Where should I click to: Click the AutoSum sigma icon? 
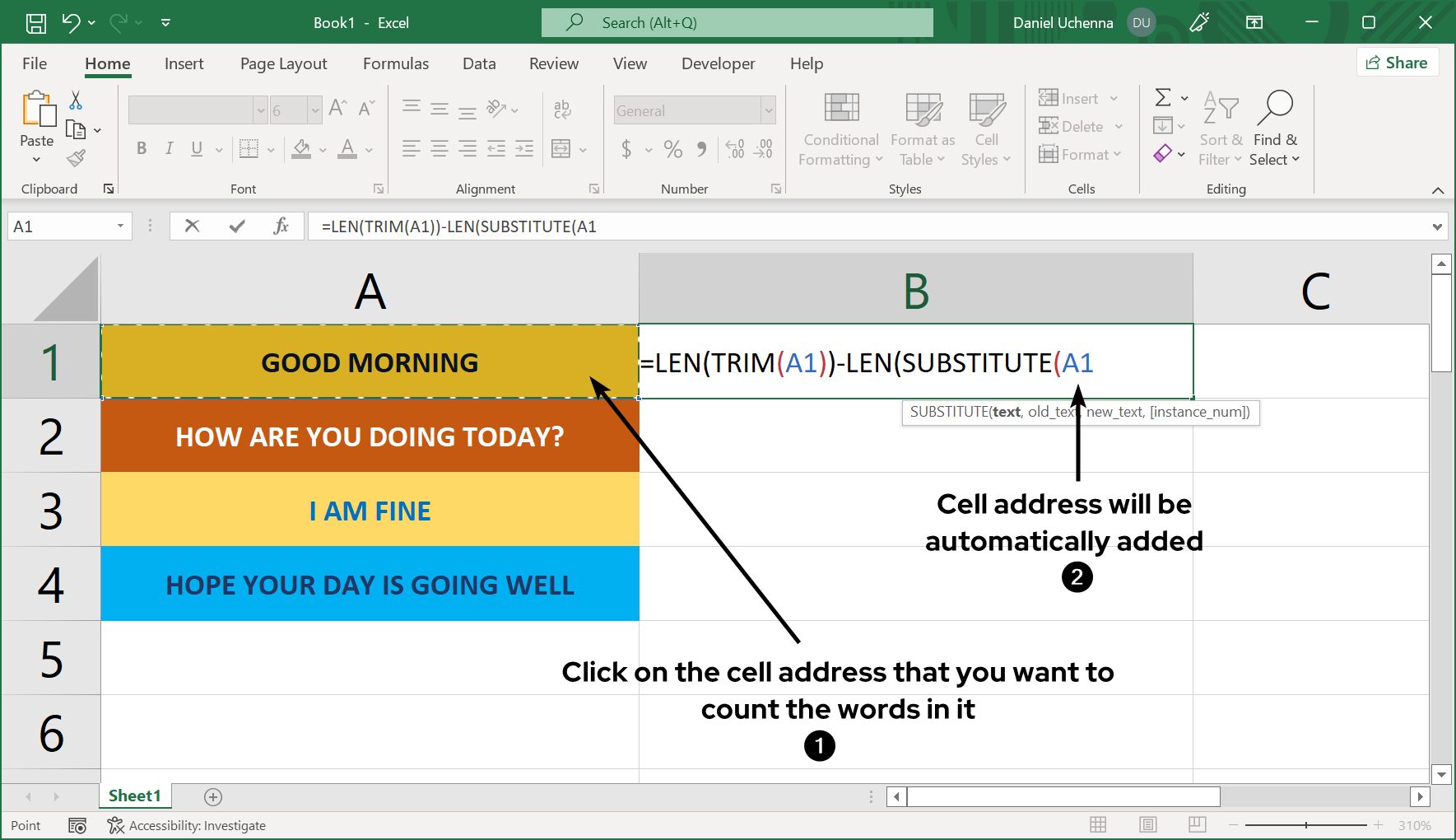[1163, 98]
